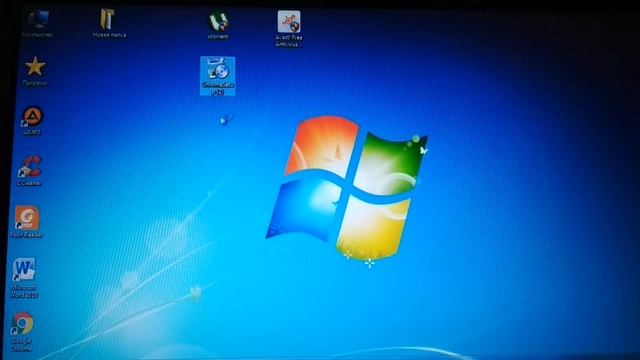
Task: Open the Computer desktop icon
Action: tap(38, 24)
